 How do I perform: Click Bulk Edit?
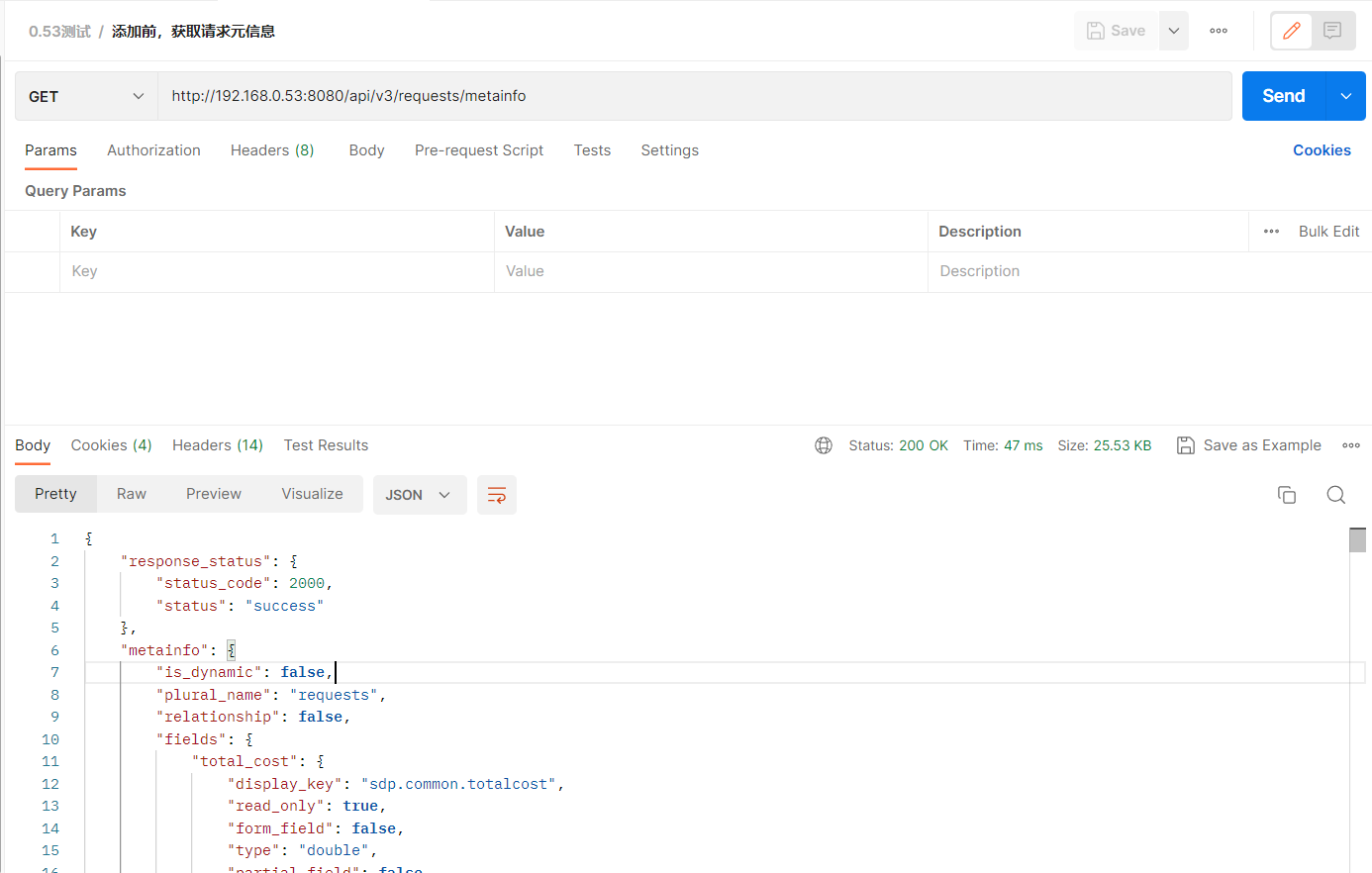point(1328,232)
